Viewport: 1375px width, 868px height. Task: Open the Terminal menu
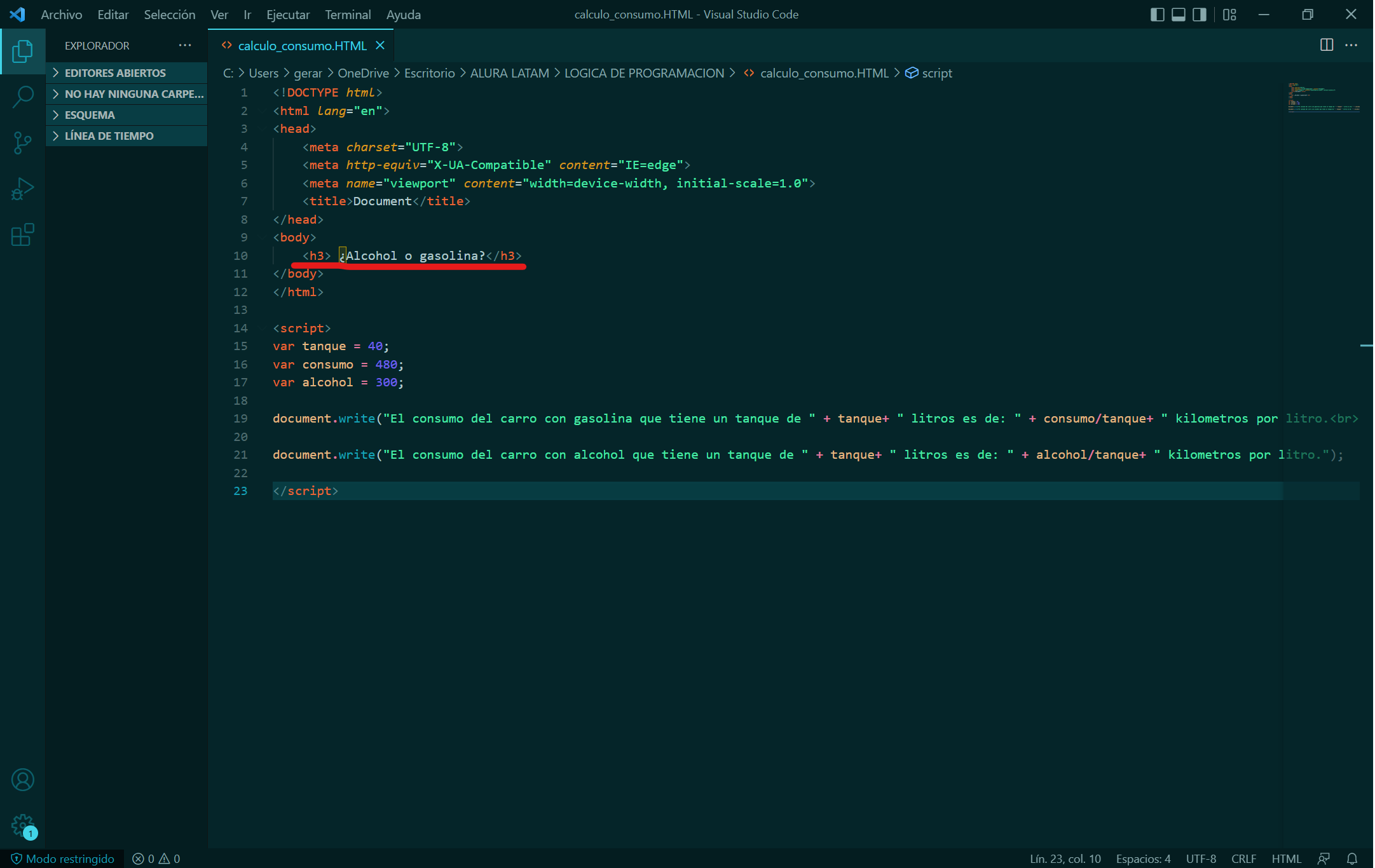coord(348,14)
